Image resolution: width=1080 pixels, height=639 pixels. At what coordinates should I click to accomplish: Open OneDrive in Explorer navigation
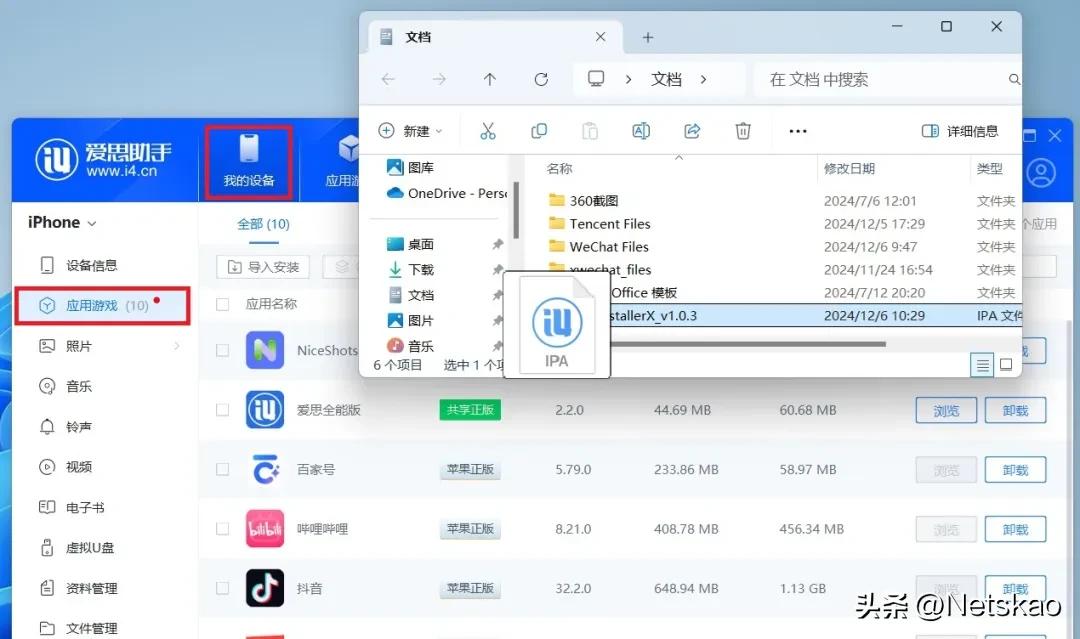(446, 193)
